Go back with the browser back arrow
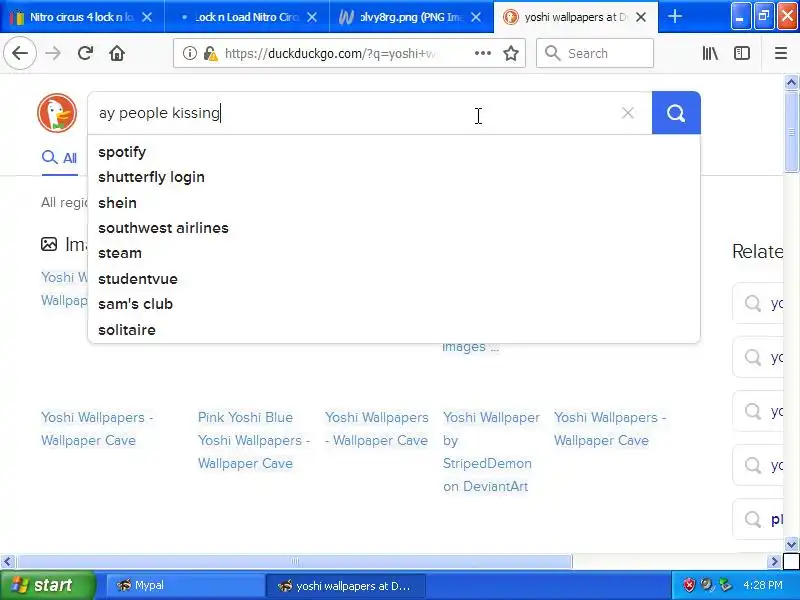Viewport: 800px width, 600px height. coord(20,53)
